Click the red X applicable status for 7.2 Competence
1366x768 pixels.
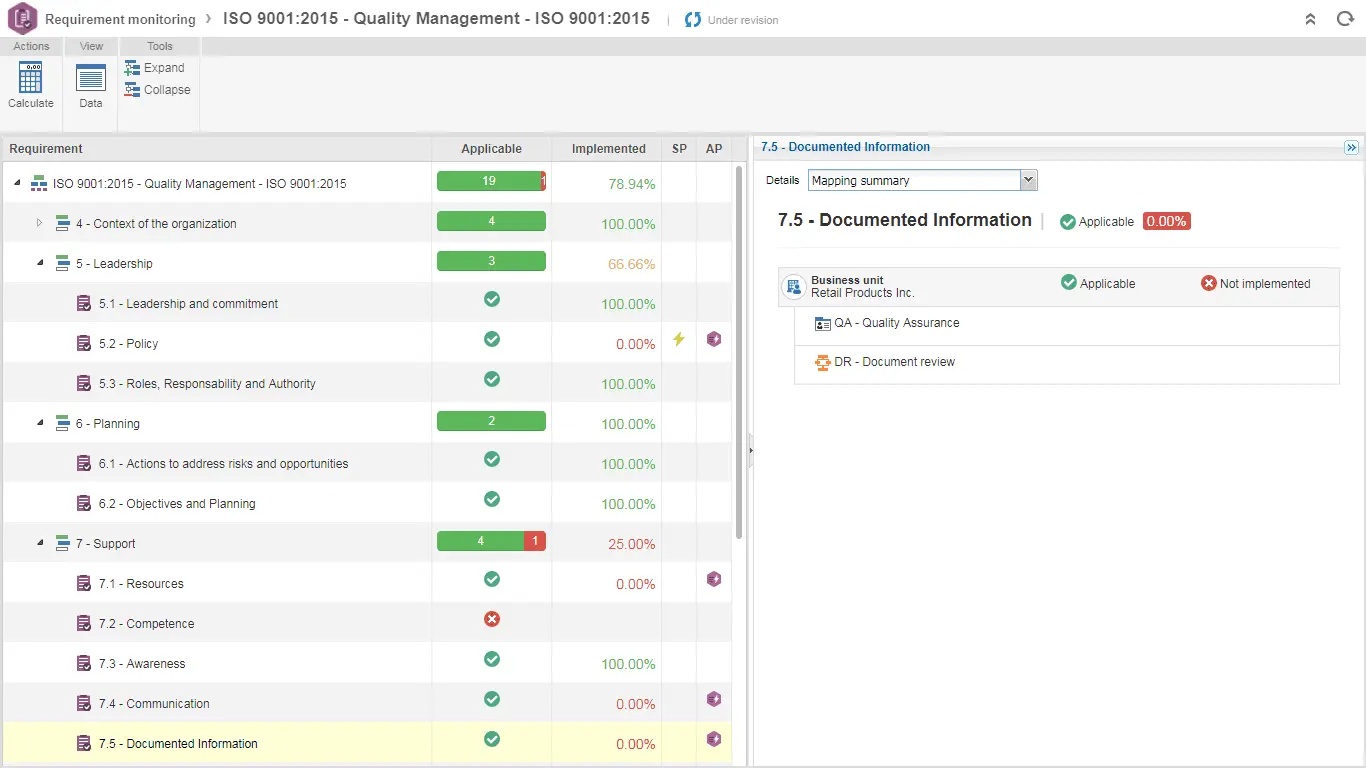[x=491, y=620]
